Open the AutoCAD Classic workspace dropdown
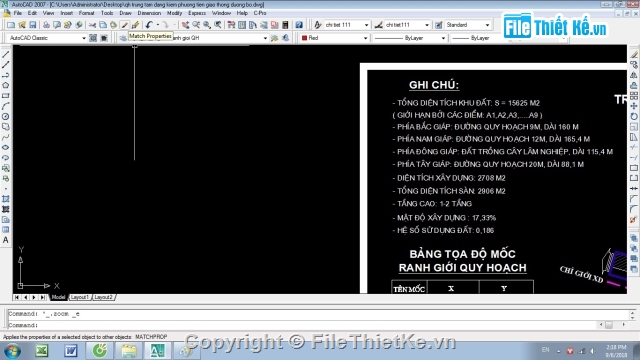 point(47,38)
